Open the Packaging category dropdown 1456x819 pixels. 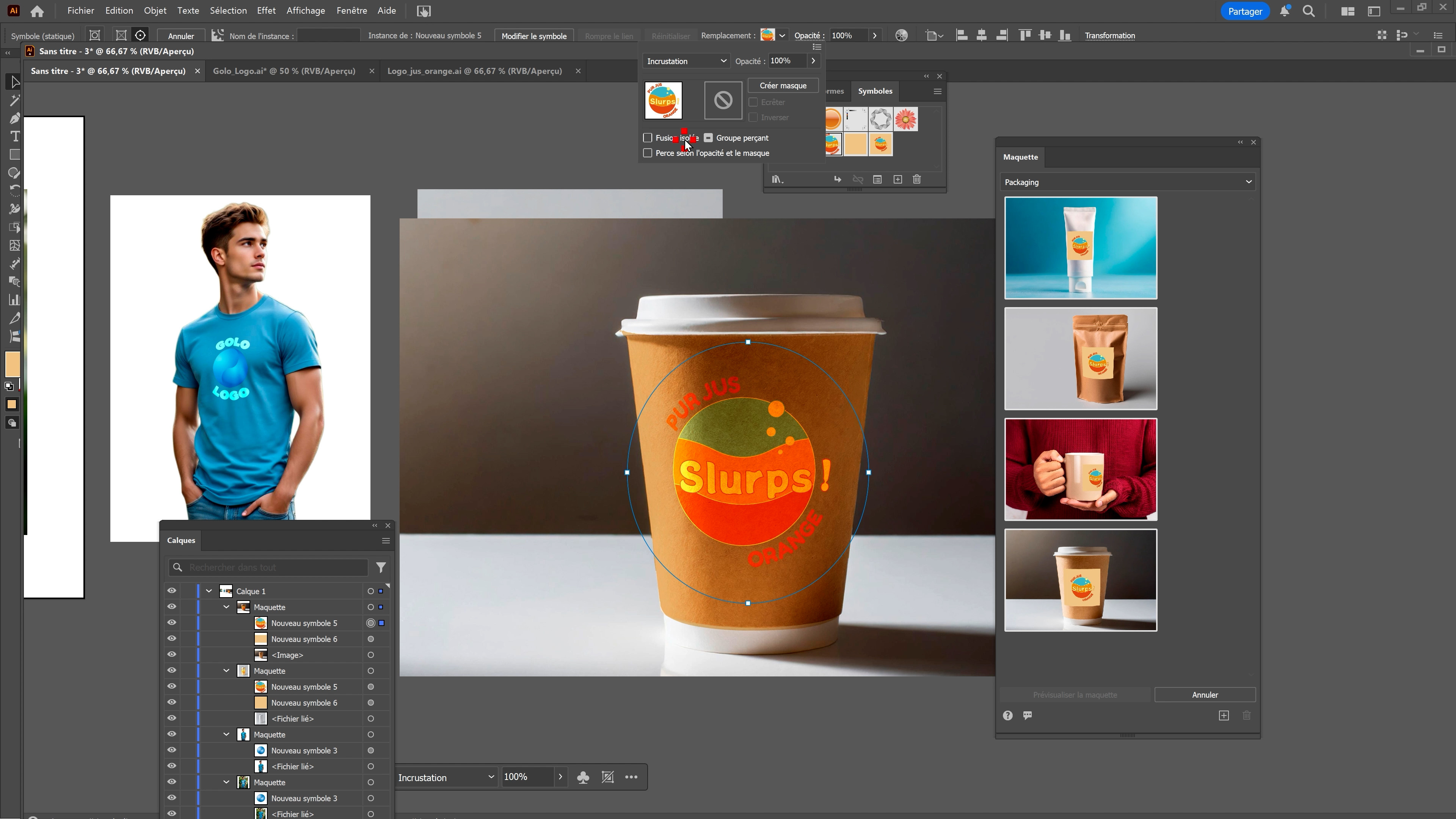click(1128, 182)
